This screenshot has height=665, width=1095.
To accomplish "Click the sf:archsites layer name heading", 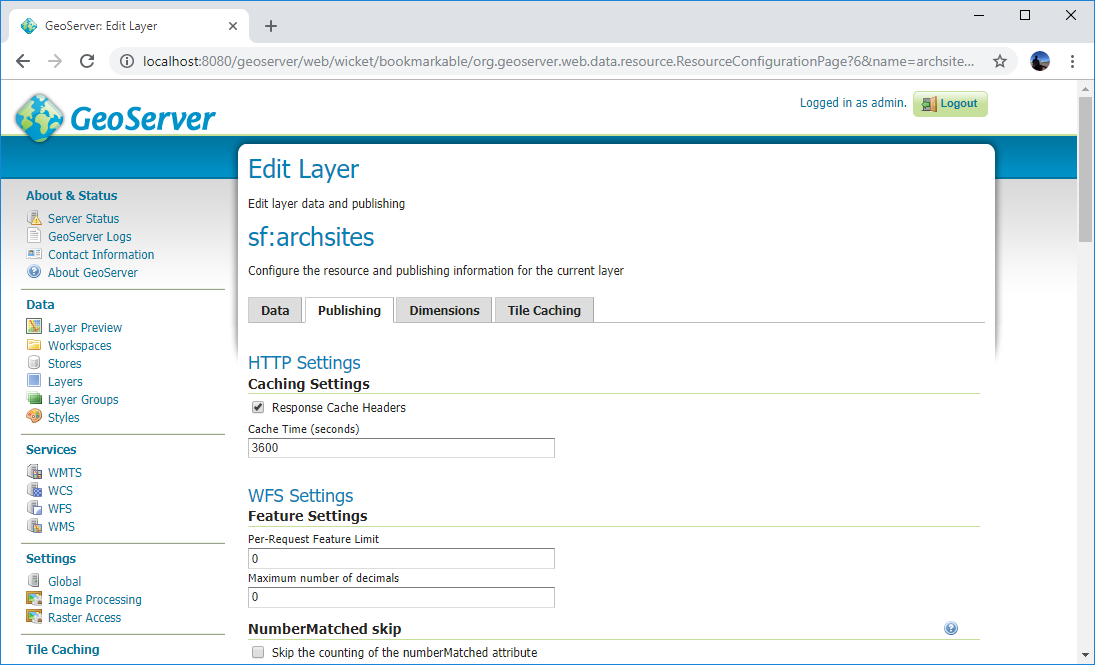I will (x=311, y=237).
